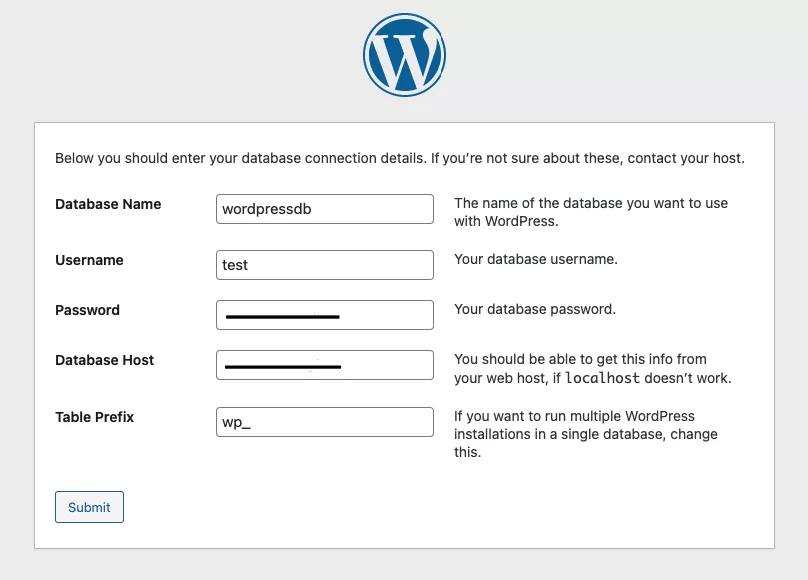Click the Password label
Image resolution: width=808 pixels, height=580 pixels.
pyautogui.click(x=87, y=310)
